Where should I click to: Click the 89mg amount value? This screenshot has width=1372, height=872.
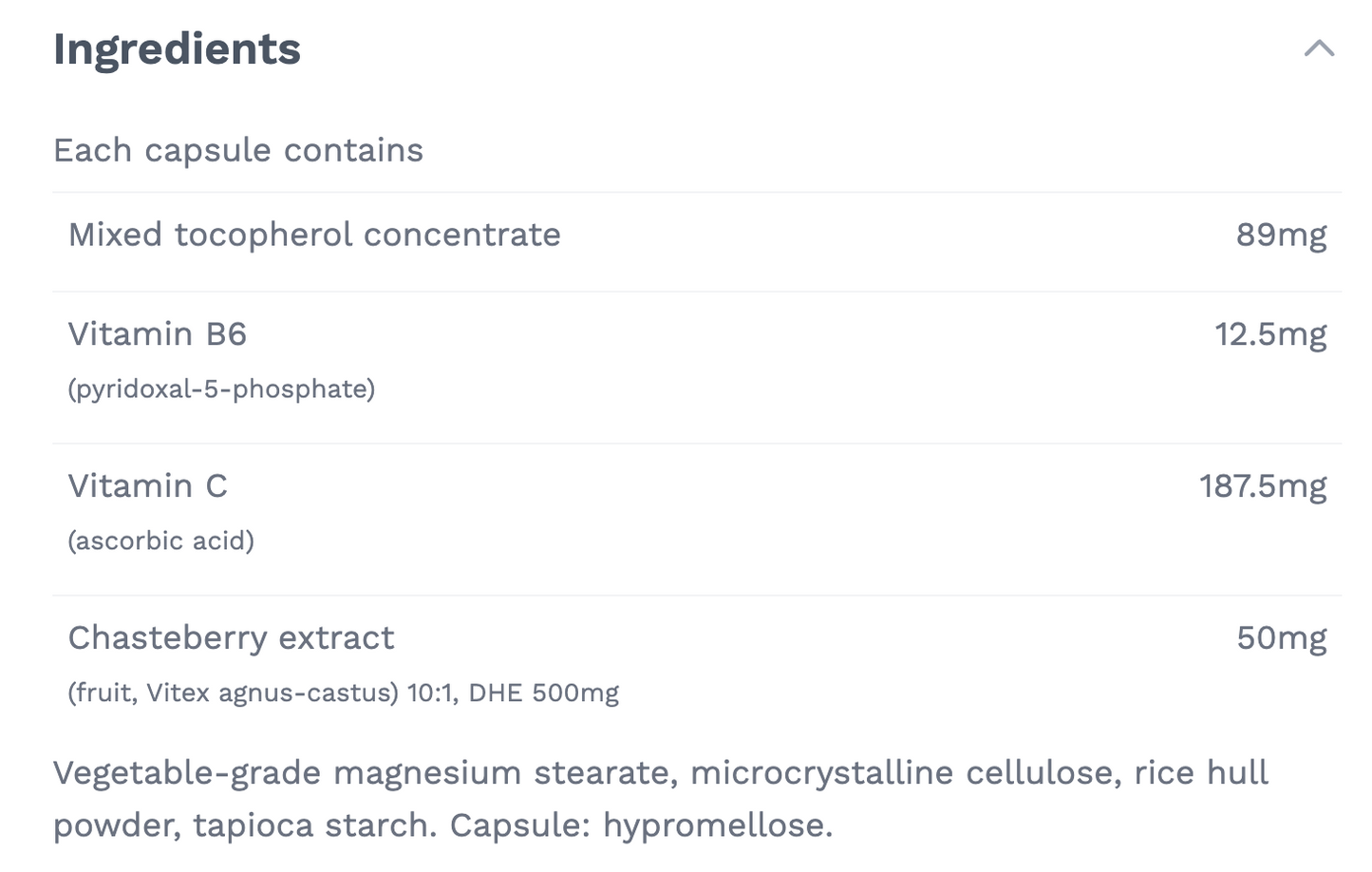[x=1283, y=235]
